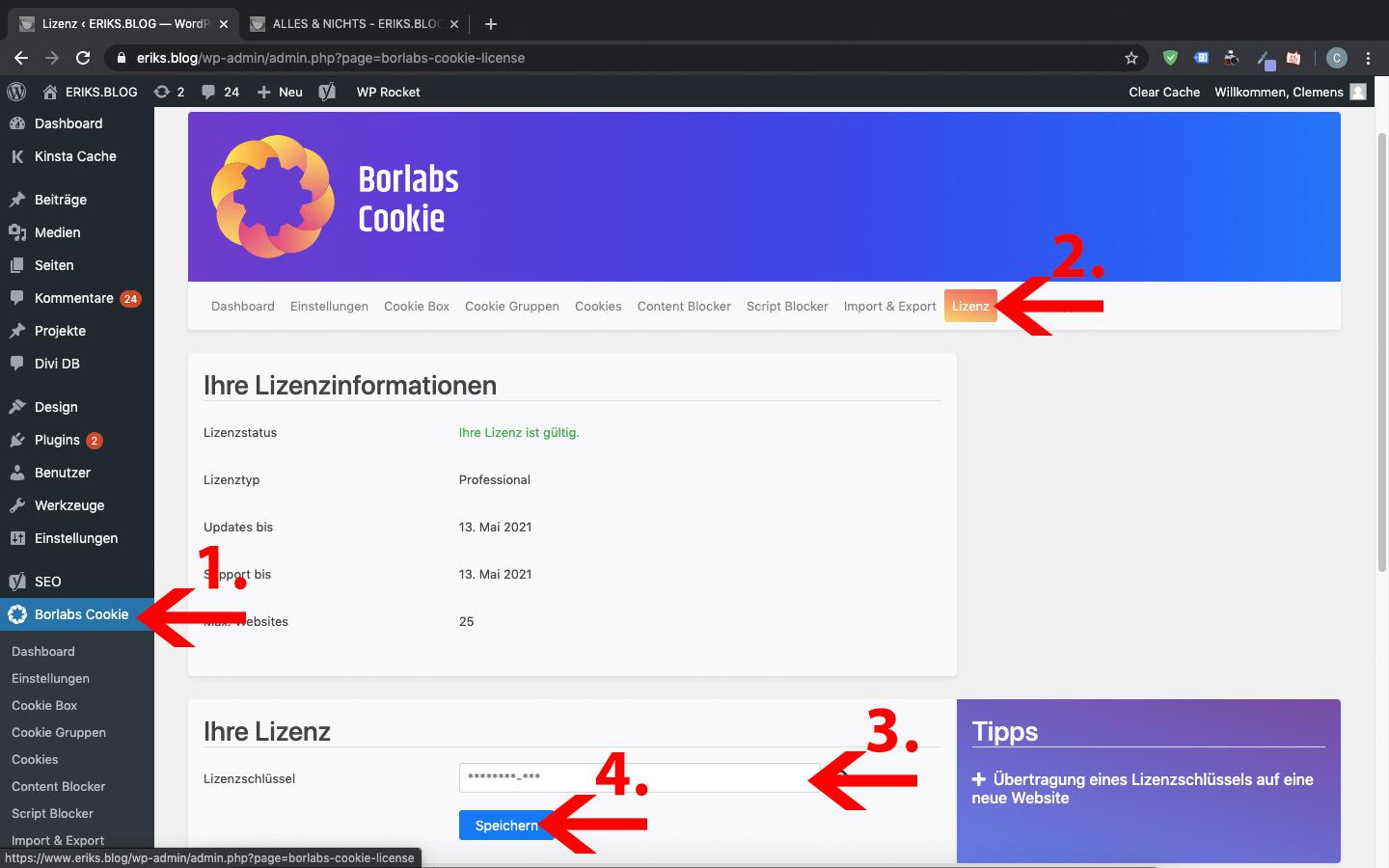Switch to the plugin's top Script Blocker tab
This screenshot has height=868, width=1389.
point(787,306)
